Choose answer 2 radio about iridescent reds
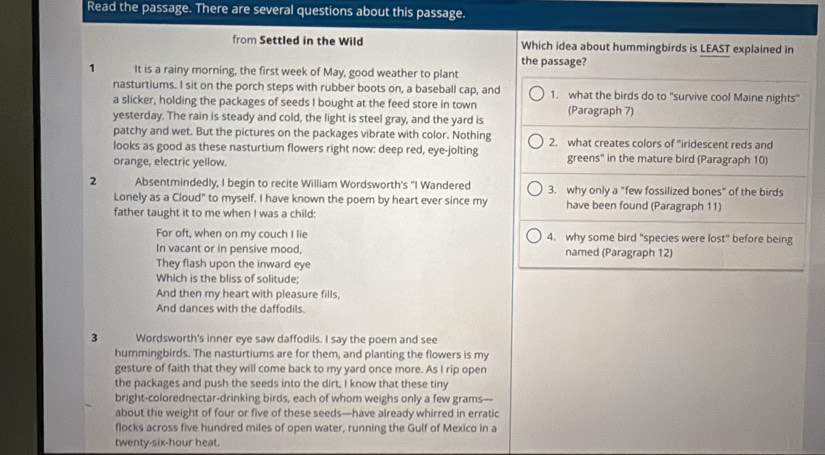 point(535,142)
